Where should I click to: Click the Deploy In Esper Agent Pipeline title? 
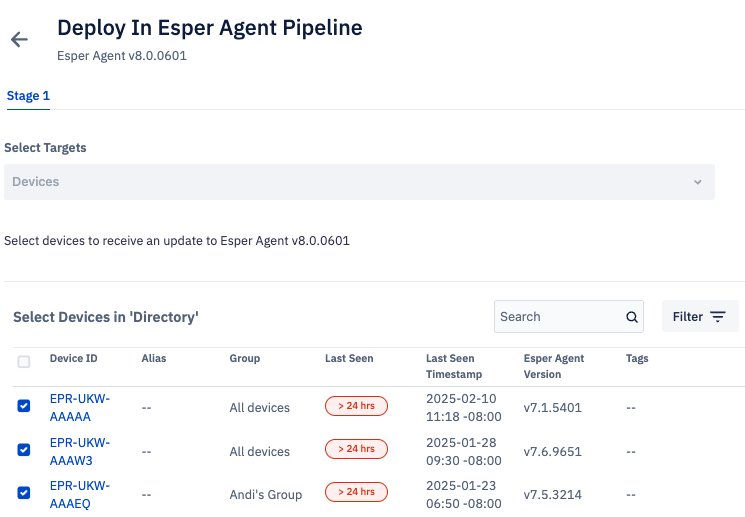210,28
